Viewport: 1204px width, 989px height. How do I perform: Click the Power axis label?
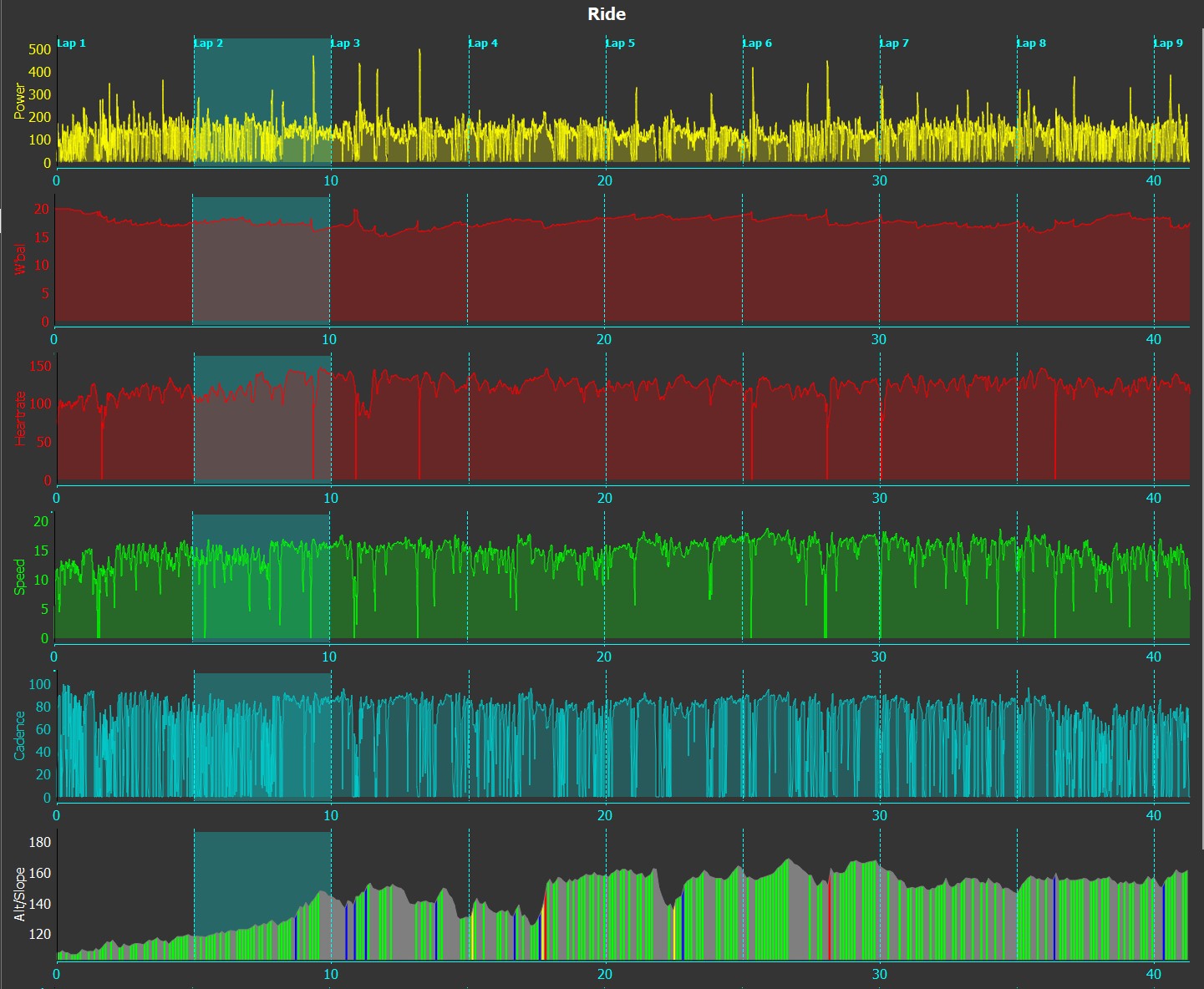[x=20, y=101]
